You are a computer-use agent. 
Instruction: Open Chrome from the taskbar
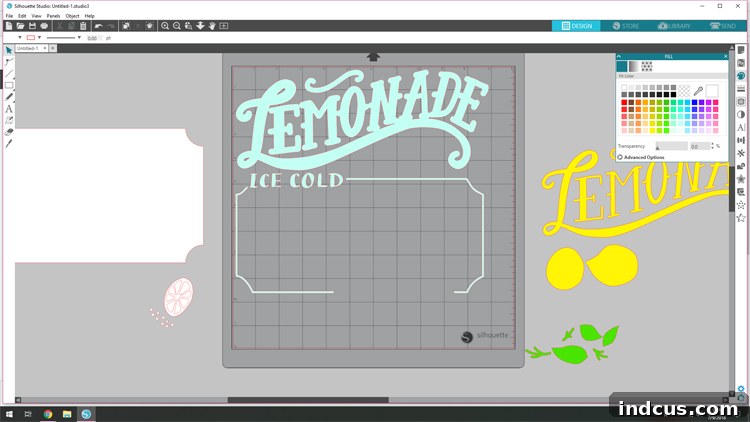(x=47, y=414)
